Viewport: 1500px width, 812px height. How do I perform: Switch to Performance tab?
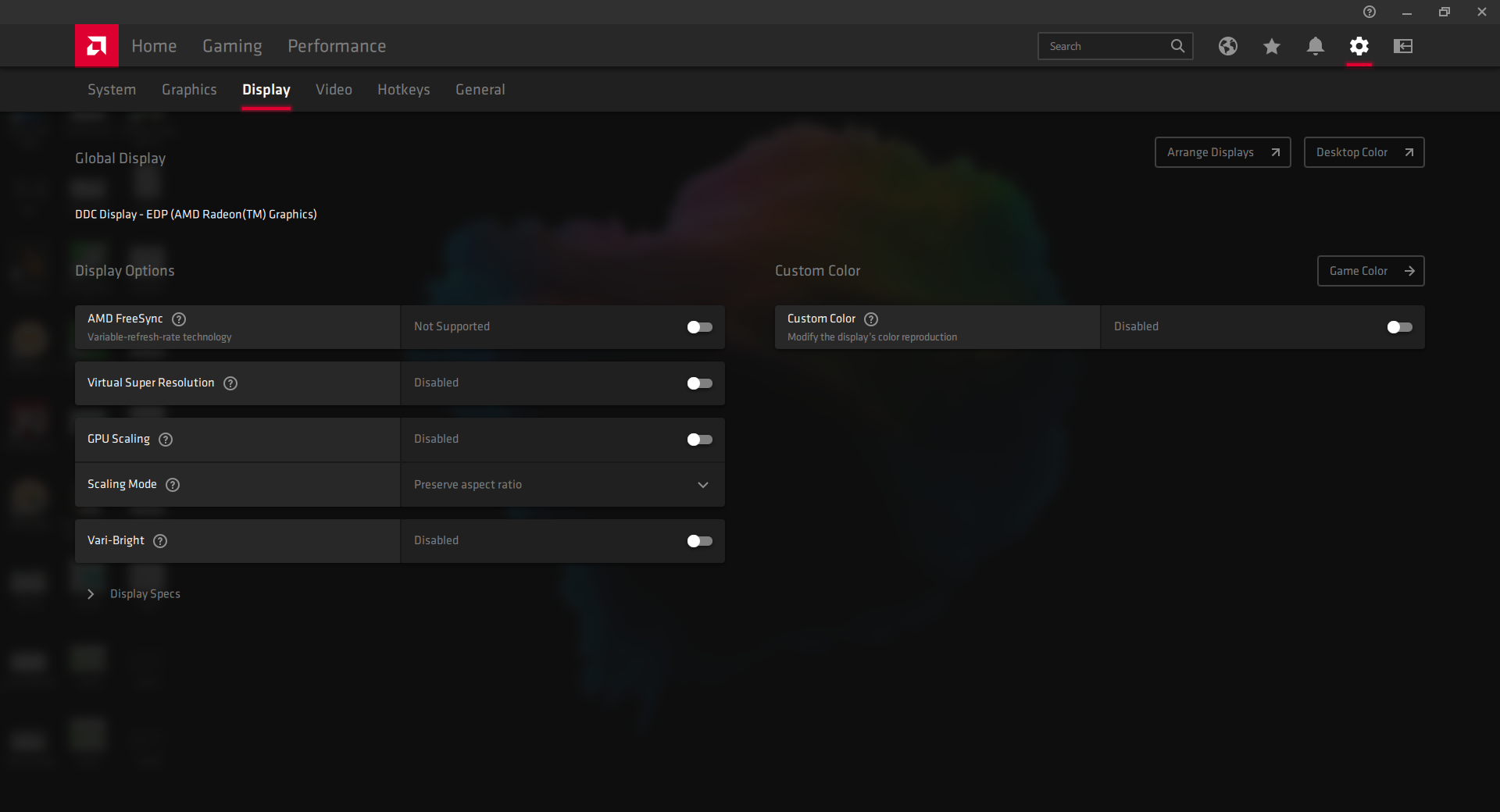(337, 46)
